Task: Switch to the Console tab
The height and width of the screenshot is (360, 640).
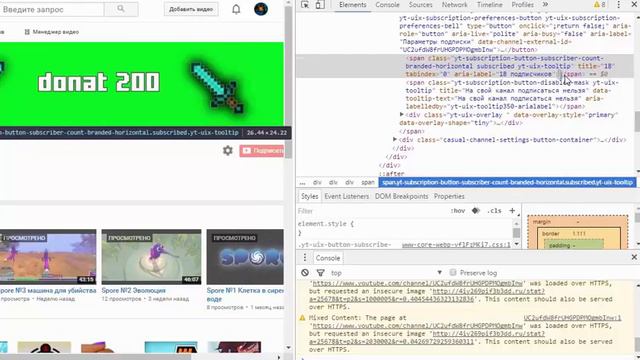Action: pyautogui.click(x=387, y=5)
